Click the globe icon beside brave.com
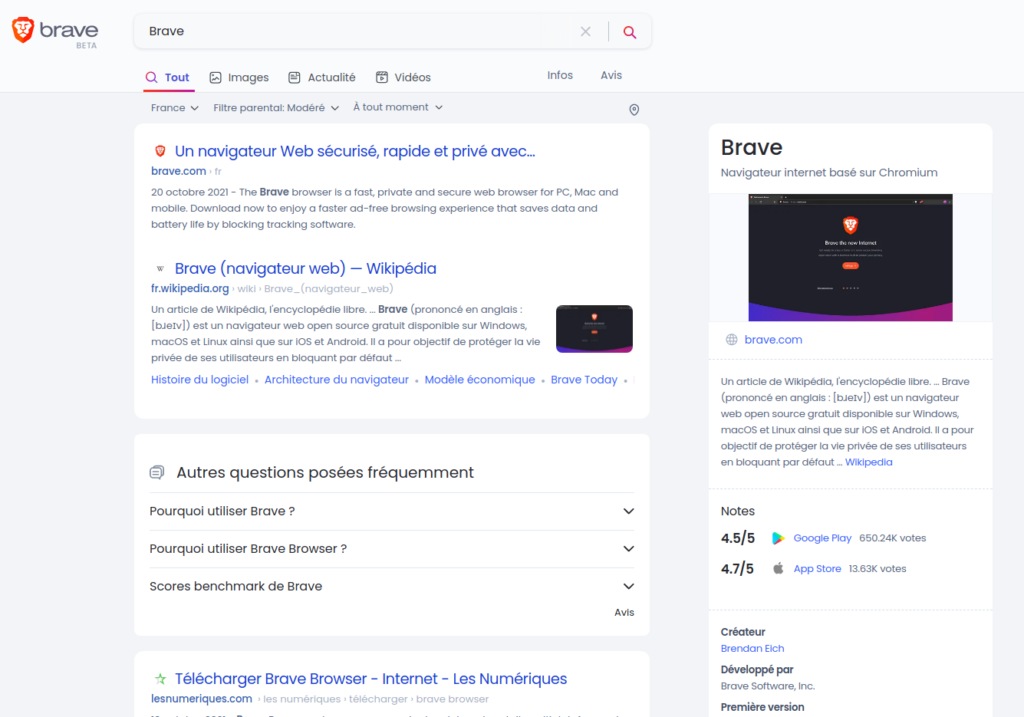The width and height of the screenshot is (1024, 717). coord(731,340)
